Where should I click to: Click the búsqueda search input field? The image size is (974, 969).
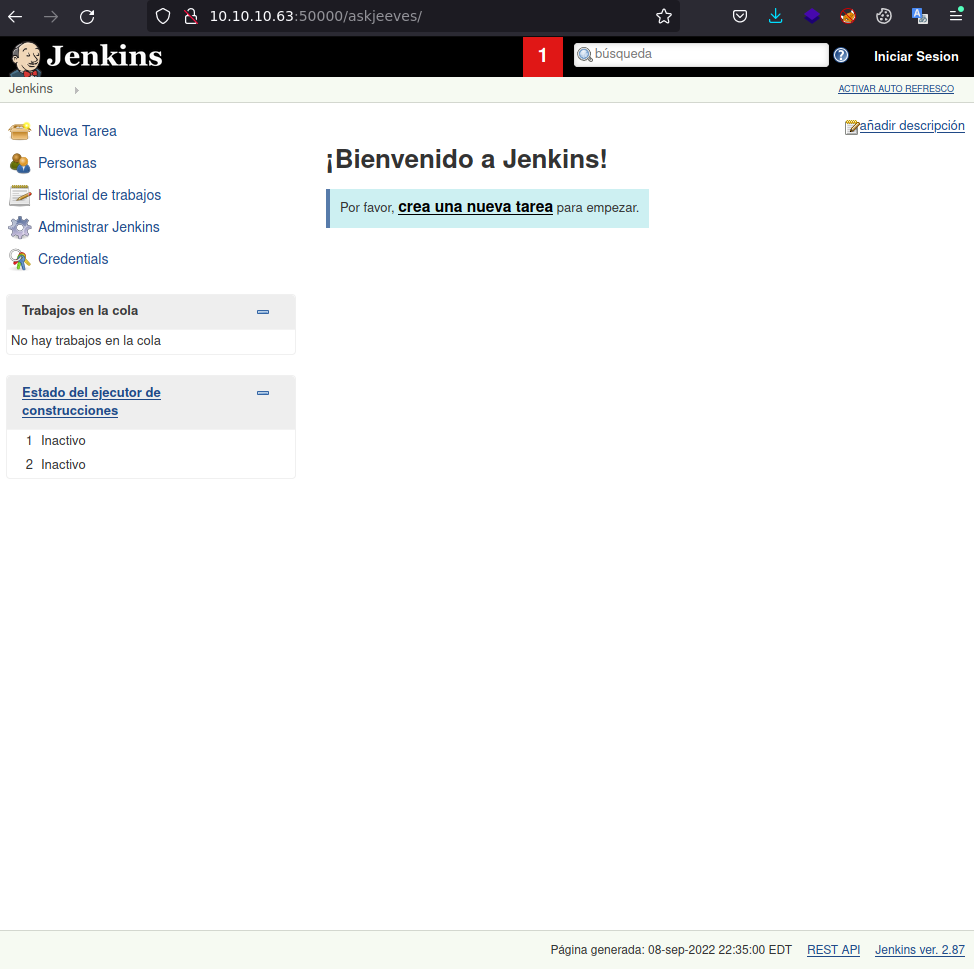[701, 54]
